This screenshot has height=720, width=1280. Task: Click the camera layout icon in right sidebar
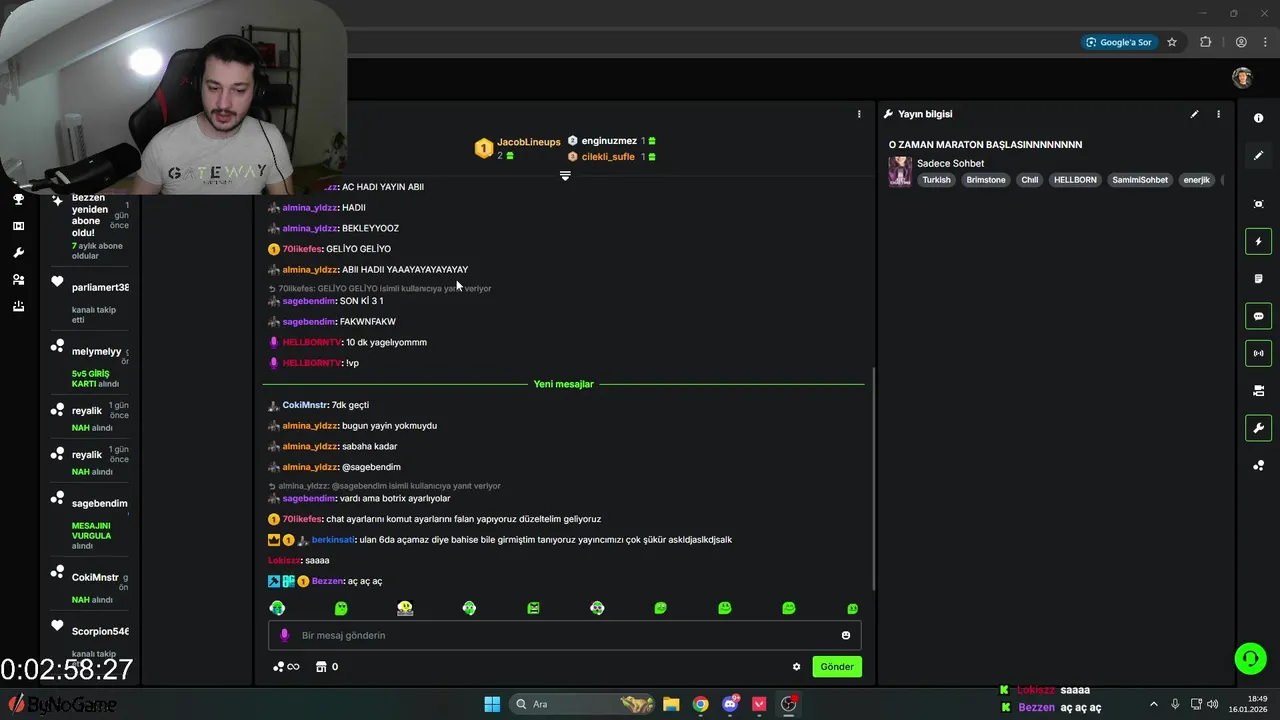(1258, 390)
